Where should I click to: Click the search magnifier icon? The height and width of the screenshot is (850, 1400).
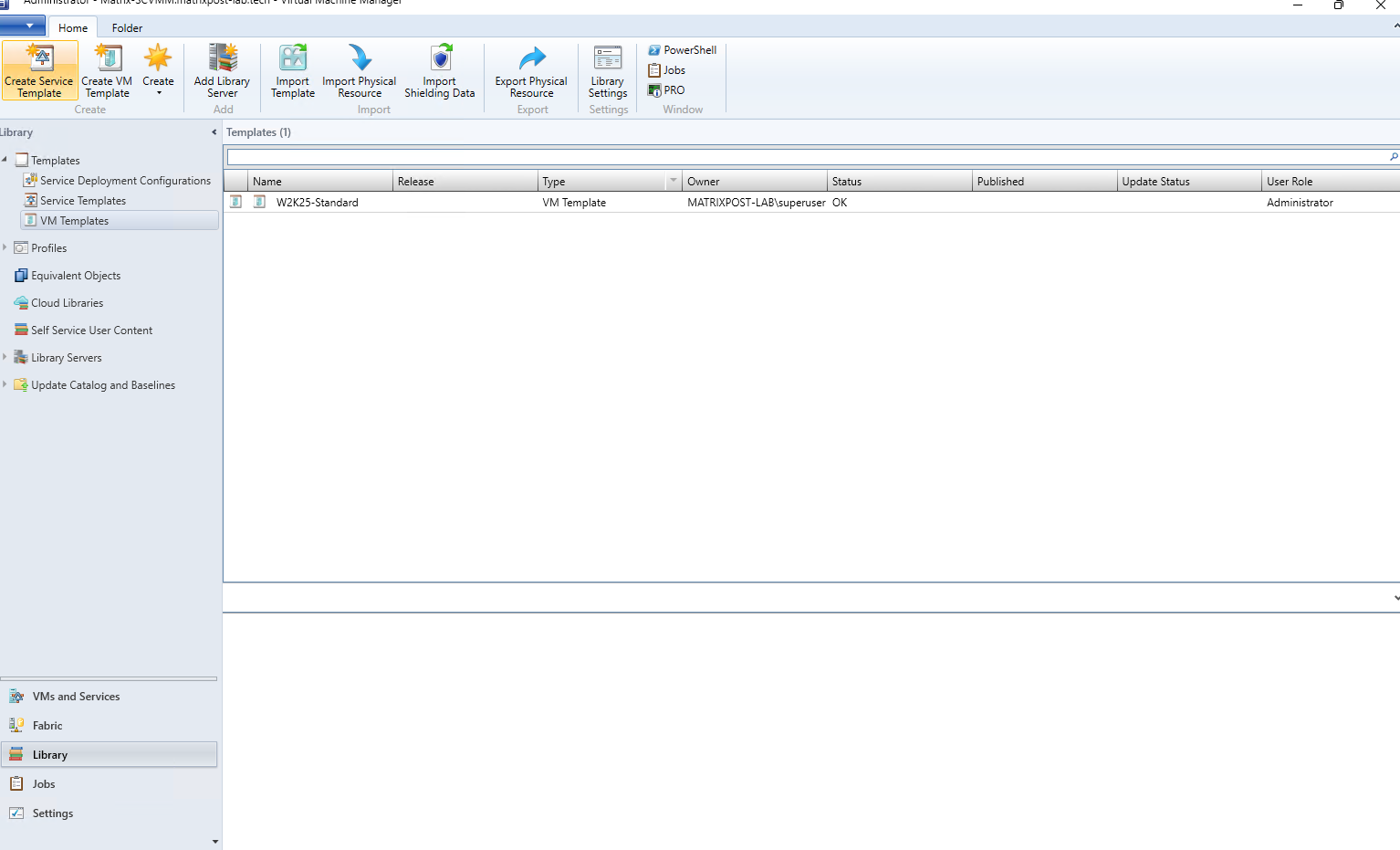(1394, 157)
